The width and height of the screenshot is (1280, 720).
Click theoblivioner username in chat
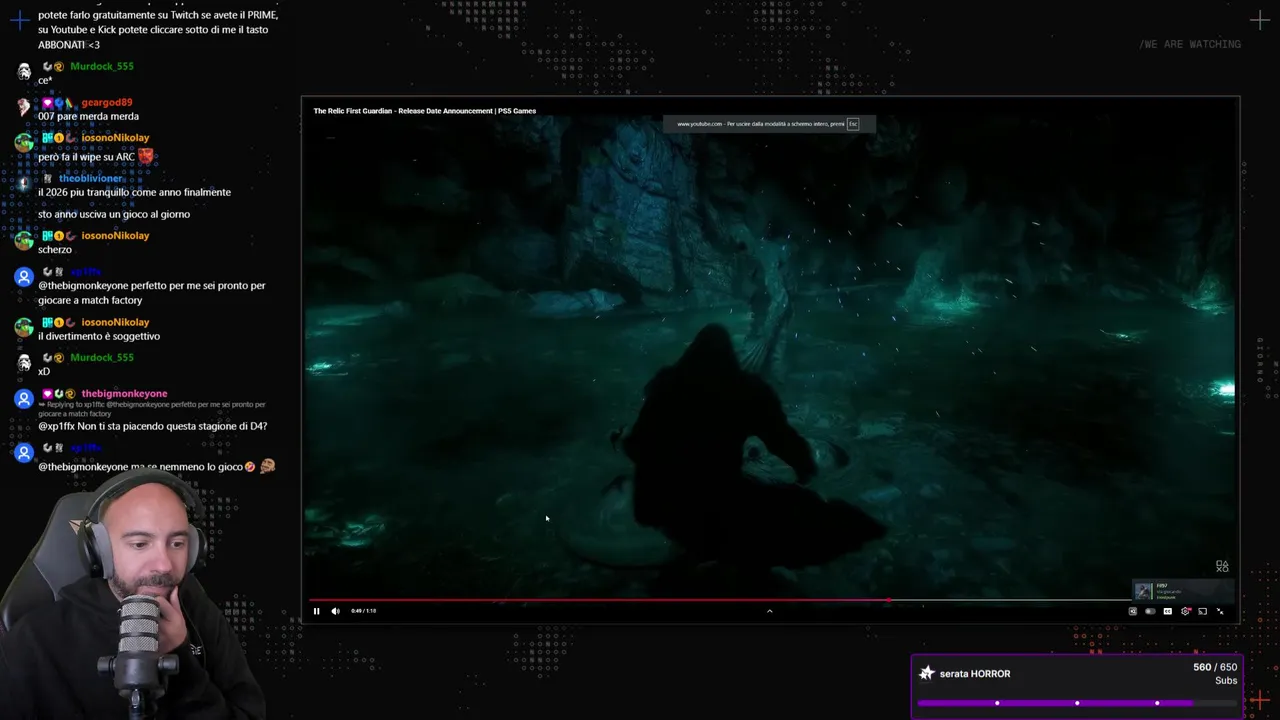point(90,178)
